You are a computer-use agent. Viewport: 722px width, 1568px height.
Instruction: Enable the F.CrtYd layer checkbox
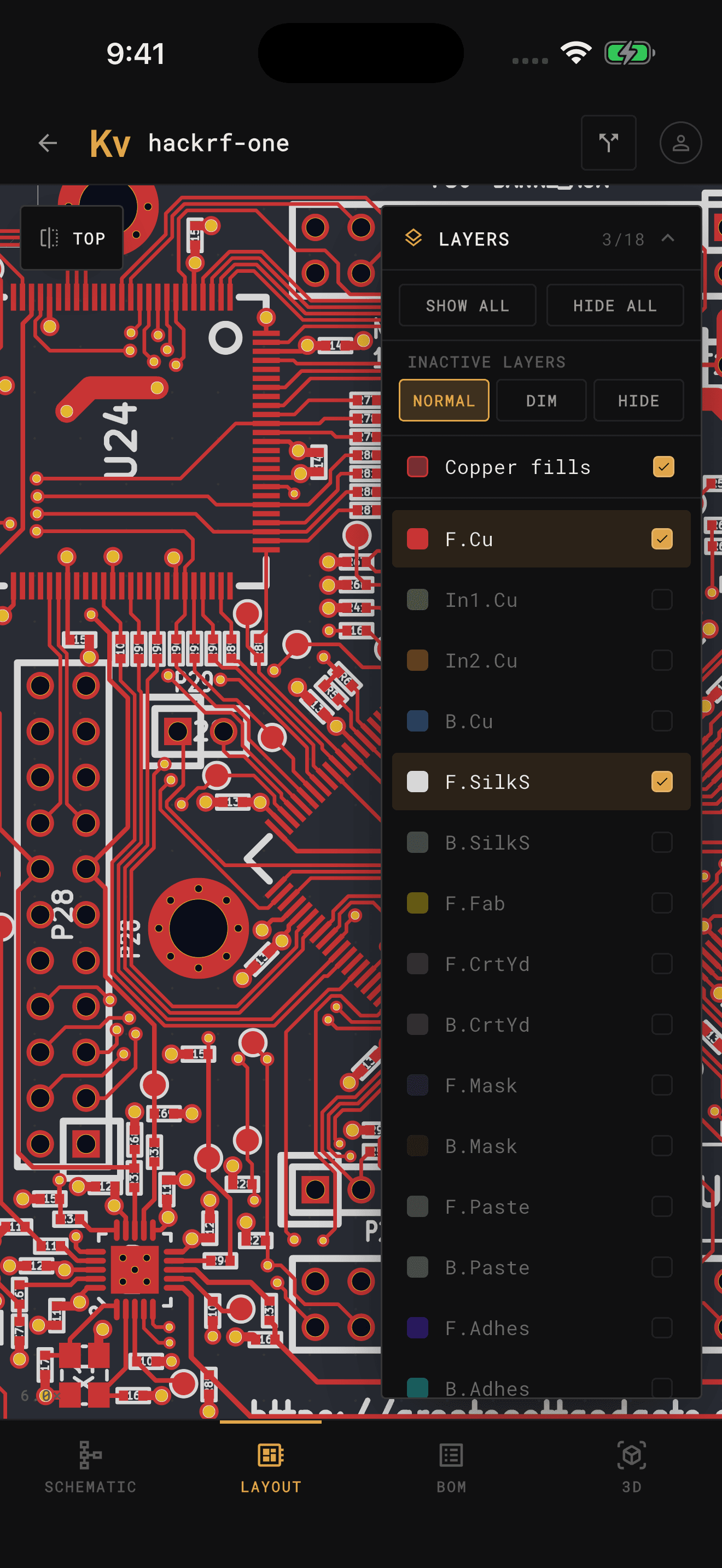click(662, 963)
